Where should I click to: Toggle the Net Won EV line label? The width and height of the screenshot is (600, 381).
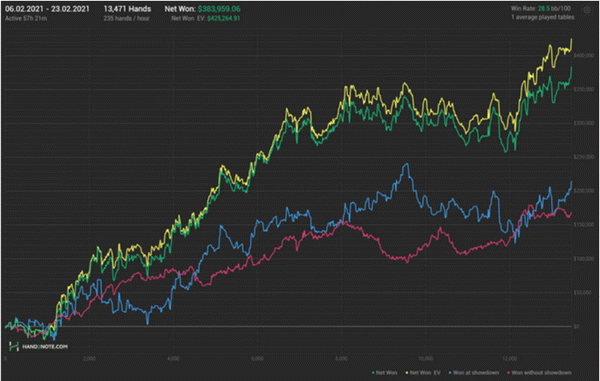coord(425,373)
